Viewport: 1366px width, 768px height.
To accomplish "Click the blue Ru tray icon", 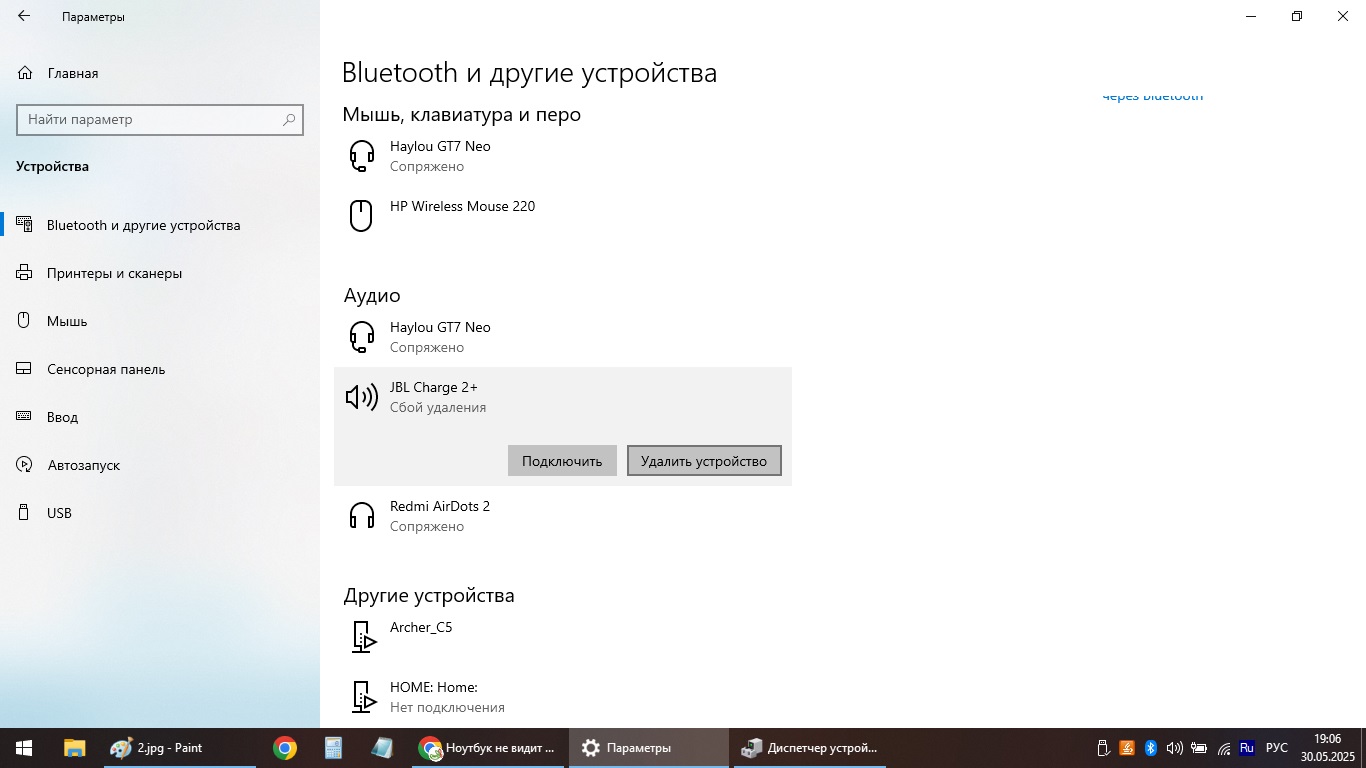I will coord(1247,747).
